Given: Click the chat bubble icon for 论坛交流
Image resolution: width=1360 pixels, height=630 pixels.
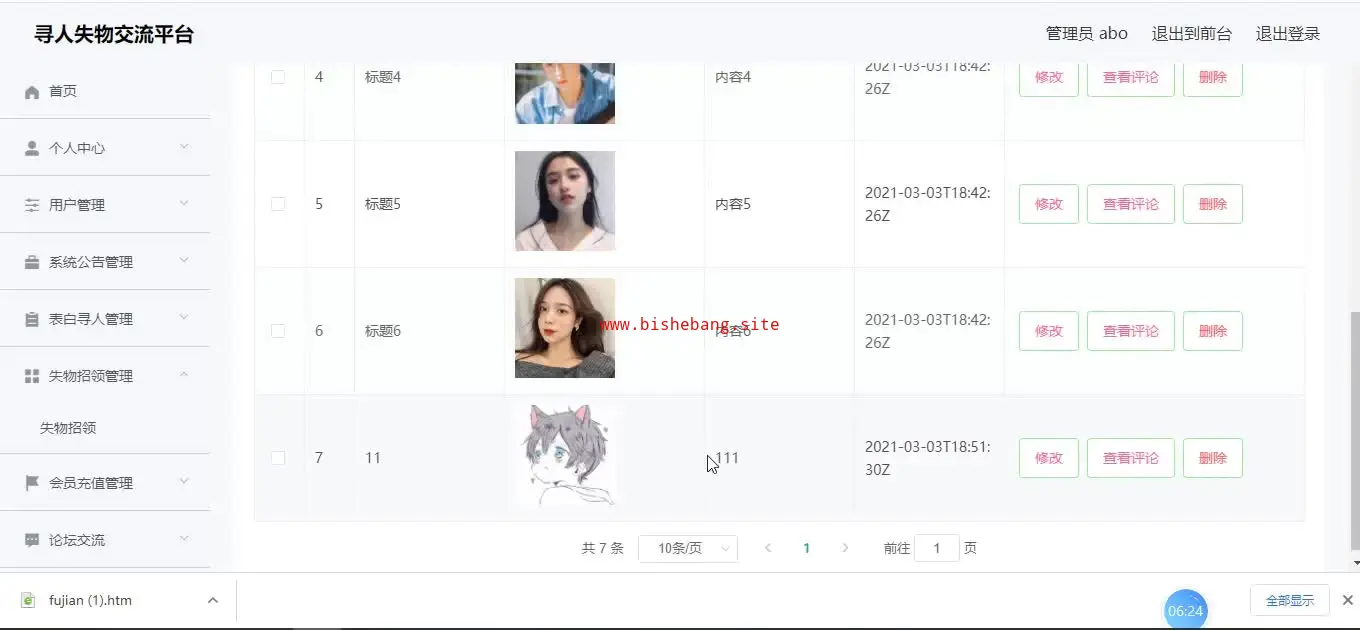Looking at the screenshot, I should 32,540.
